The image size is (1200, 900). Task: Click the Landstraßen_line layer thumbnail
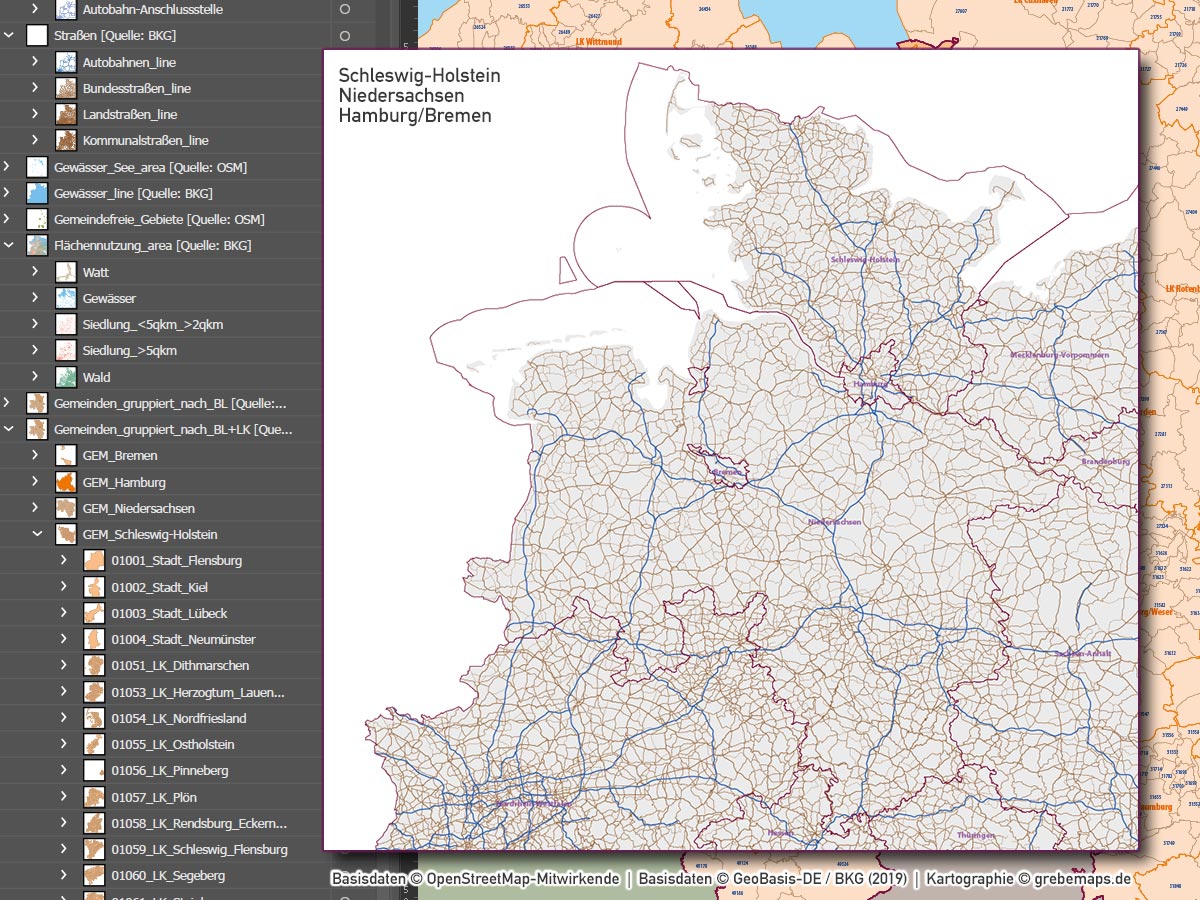click(66, 114)
